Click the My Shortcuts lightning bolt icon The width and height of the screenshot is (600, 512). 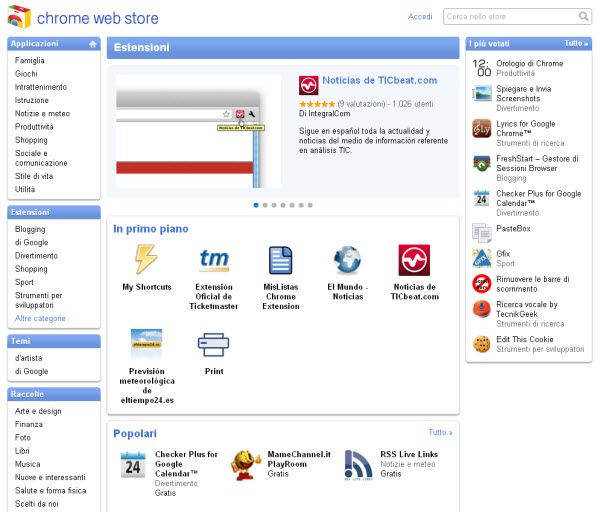(x=147, y=260)
